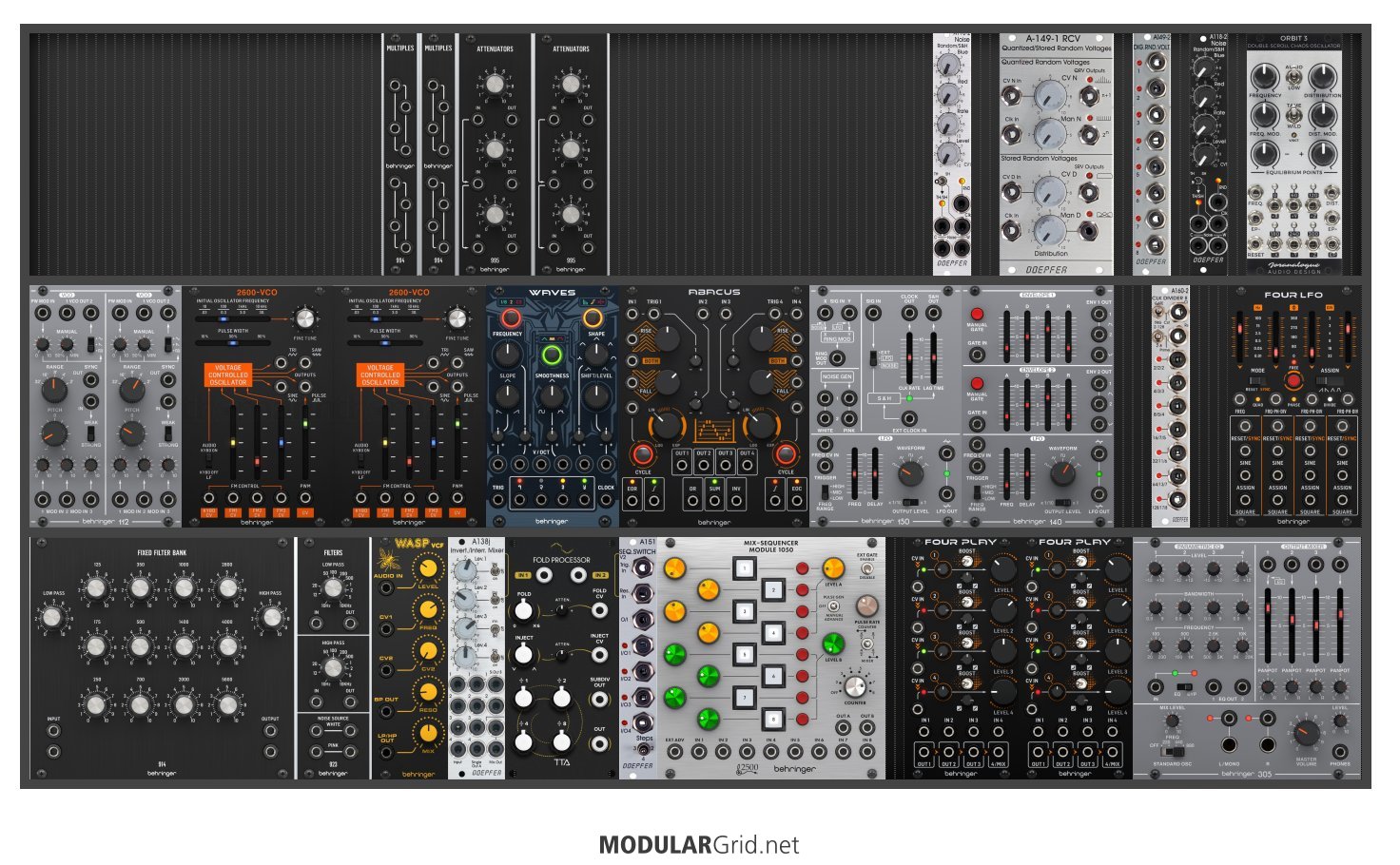The width and height of the screenshot is (1400, 865).
Task: Click the IN 1 jack on the Fold Processor
Action: pyautogui.click(x=544, y=575)
